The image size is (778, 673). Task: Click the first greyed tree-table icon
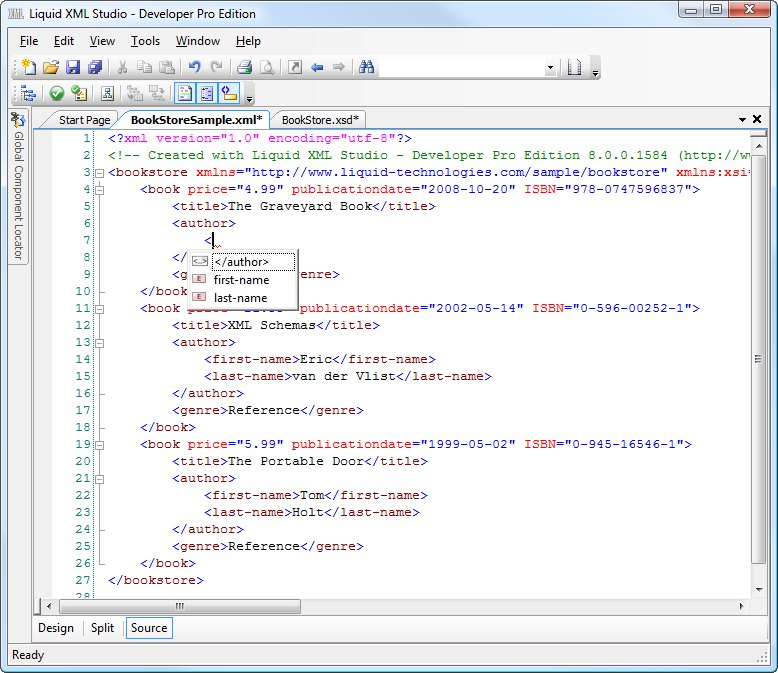coord(134,93)
